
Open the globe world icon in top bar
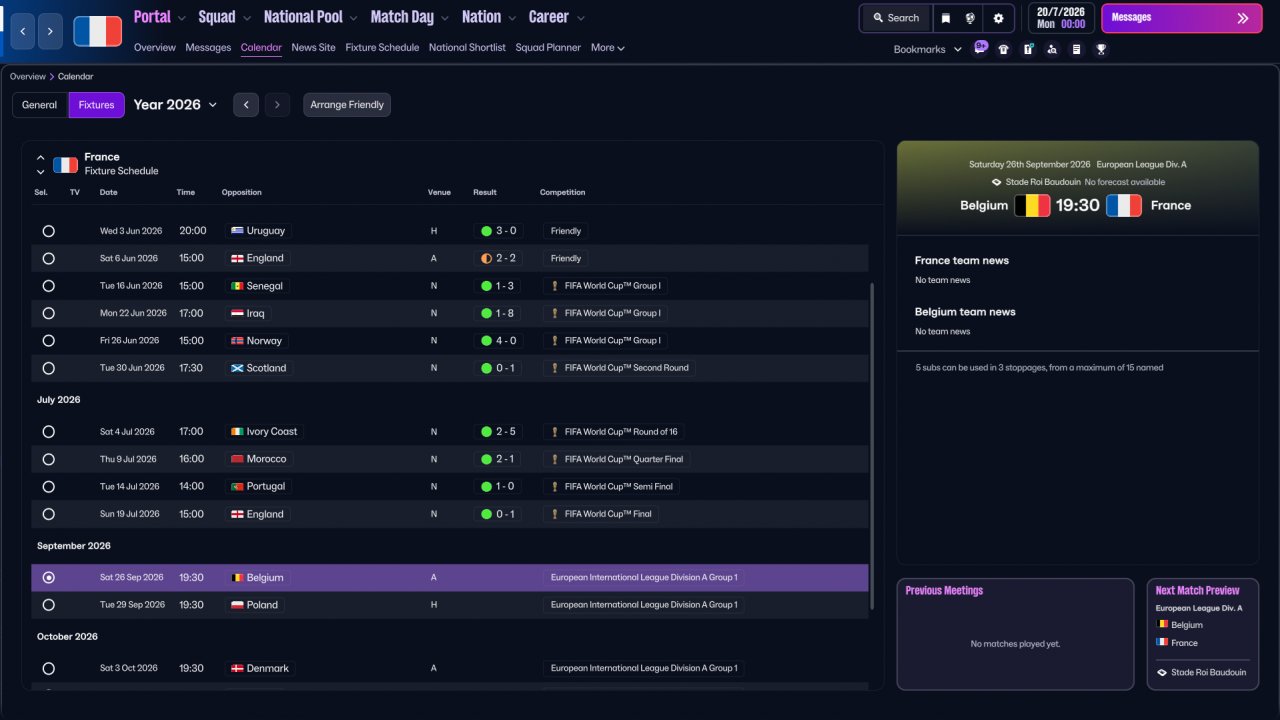click(970, 18)
